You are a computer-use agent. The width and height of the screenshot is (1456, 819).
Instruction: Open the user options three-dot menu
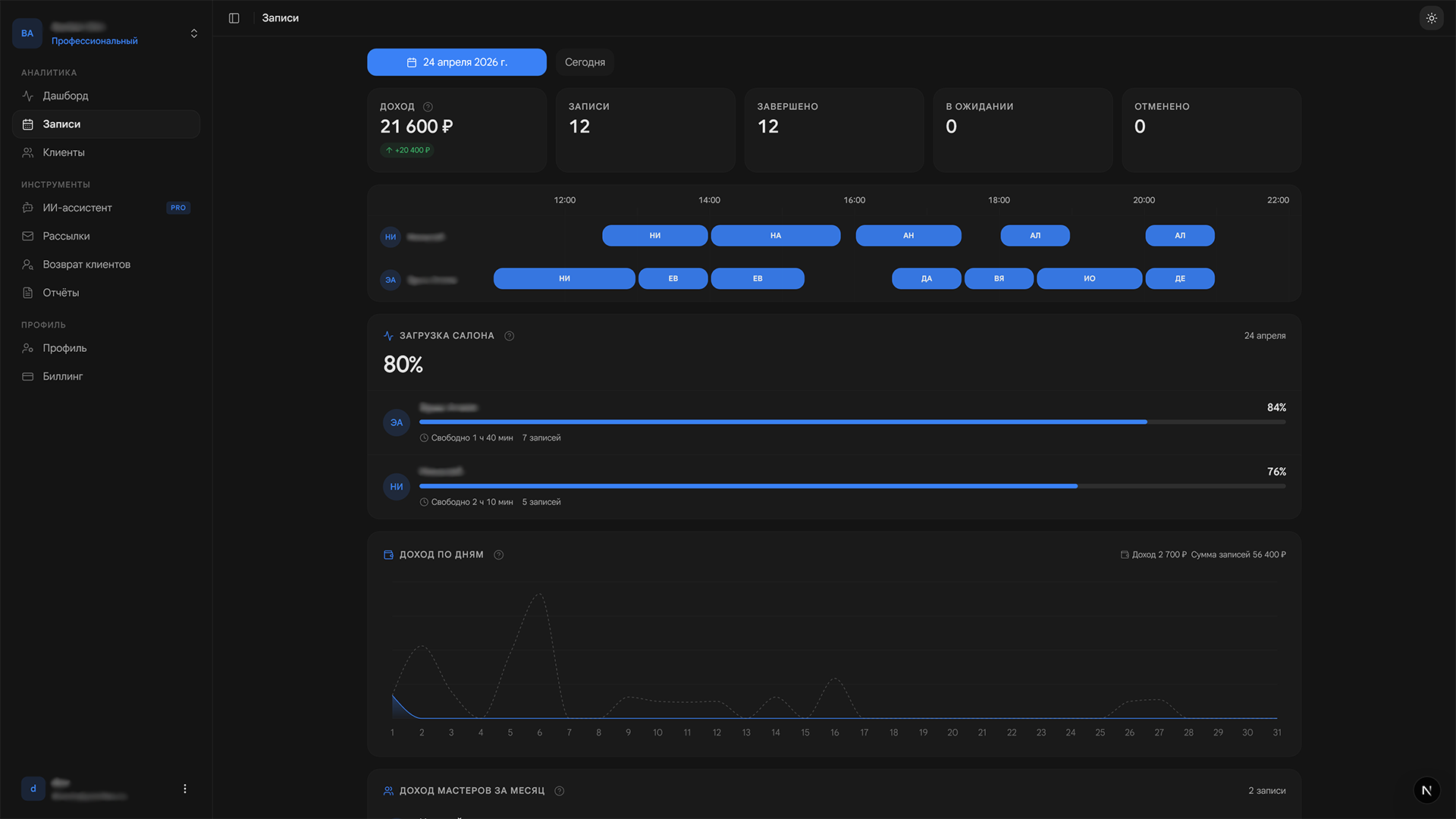tap(185, 789)
